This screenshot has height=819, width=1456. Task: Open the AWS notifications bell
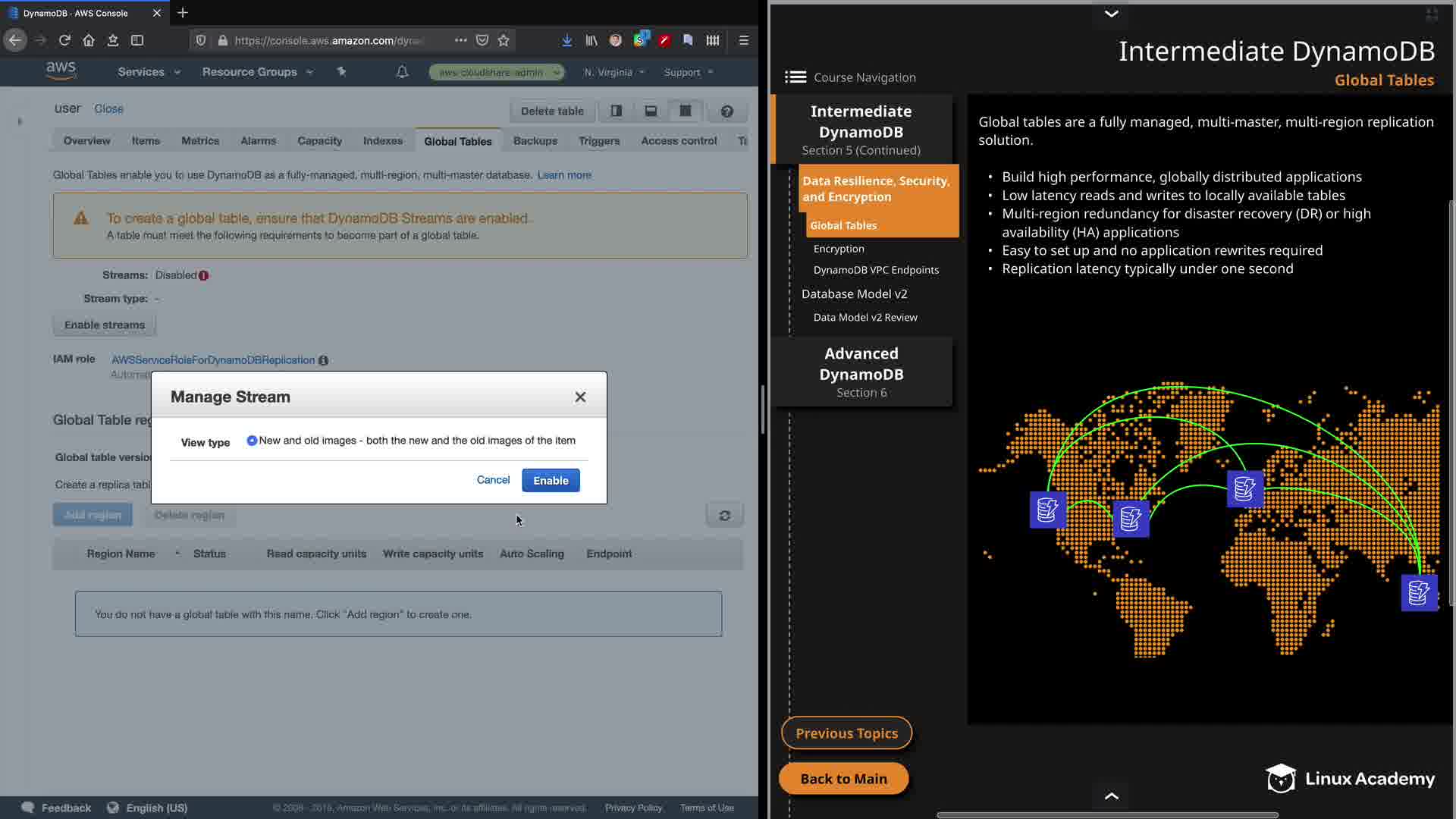tap(403, 72)
